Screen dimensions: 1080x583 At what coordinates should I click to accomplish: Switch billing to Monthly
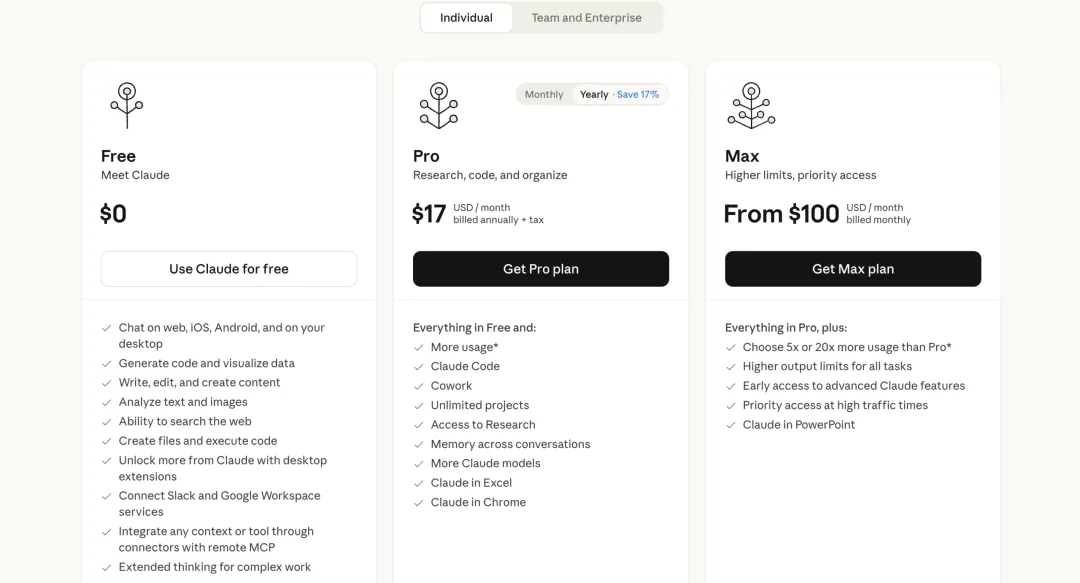click(x=544, y=95)
